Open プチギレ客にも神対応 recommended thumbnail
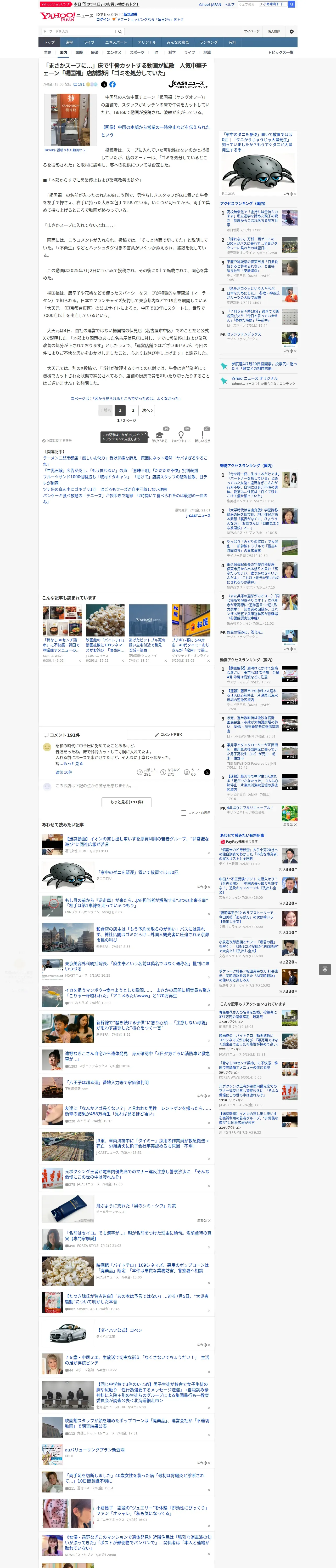Screen dimensions: 336x1568 point(191,620)
